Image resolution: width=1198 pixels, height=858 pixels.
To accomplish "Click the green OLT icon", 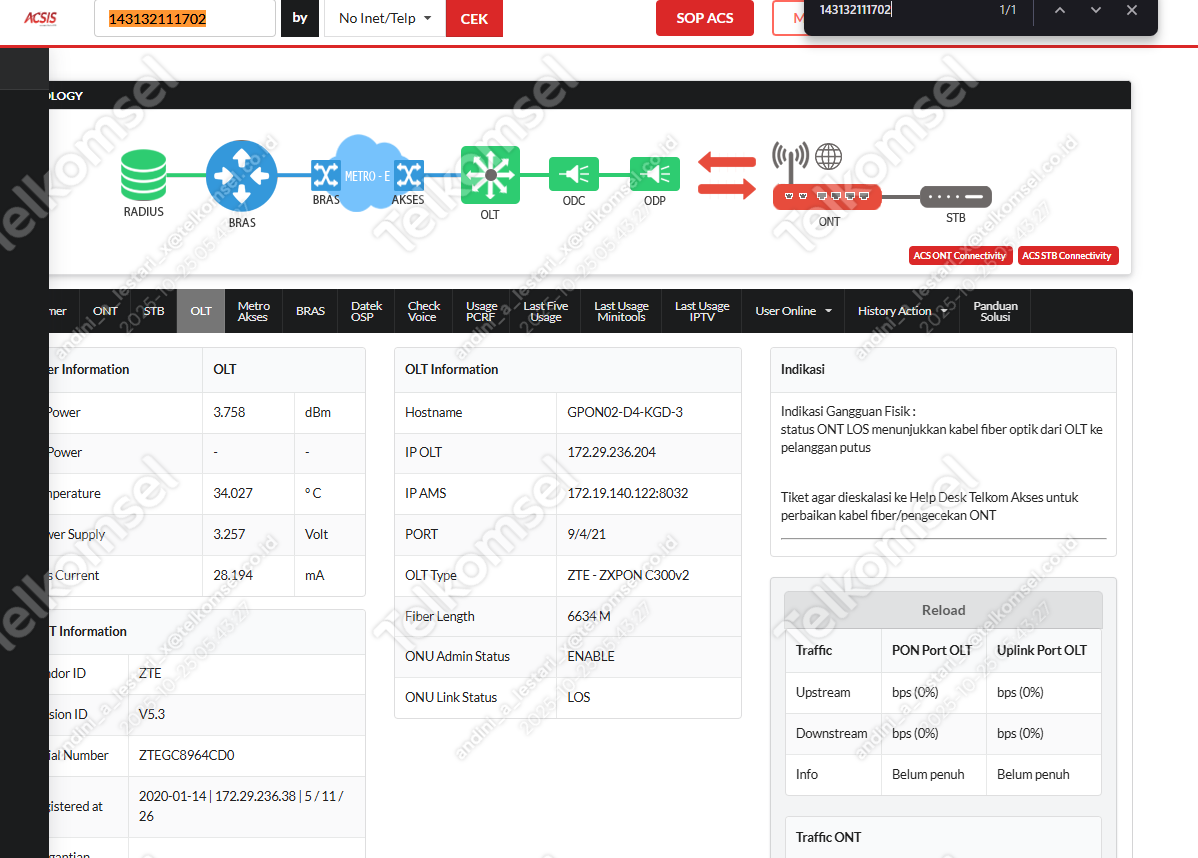I will (x=490, y=175).
